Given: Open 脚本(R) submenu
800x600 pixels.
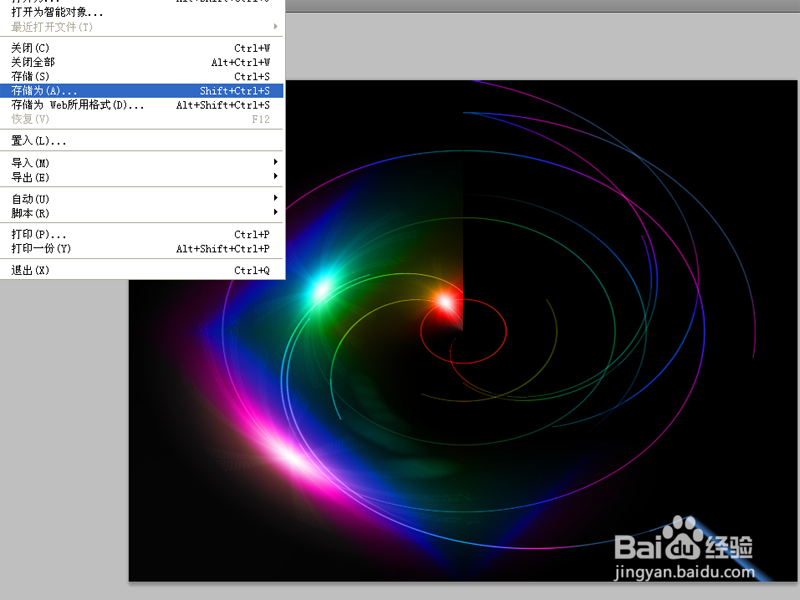Looking at the screenshot, I should 142,213.
